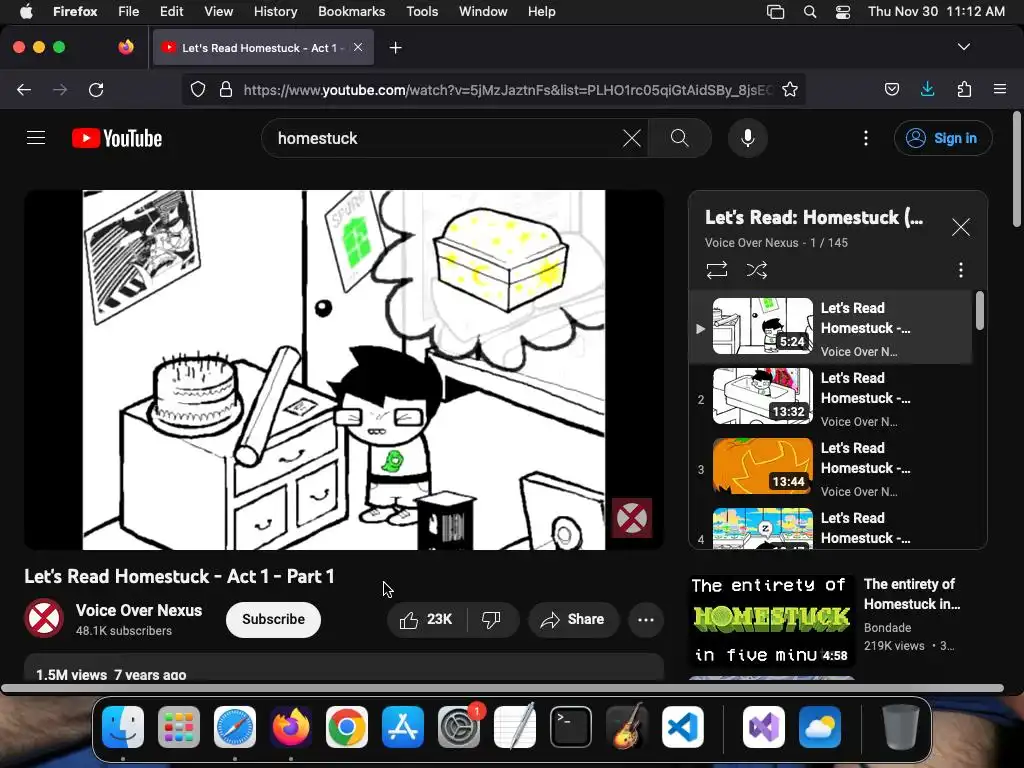1024x768 pixels.
Task: Open more actions menu beside Share
Action: [645, 619]
